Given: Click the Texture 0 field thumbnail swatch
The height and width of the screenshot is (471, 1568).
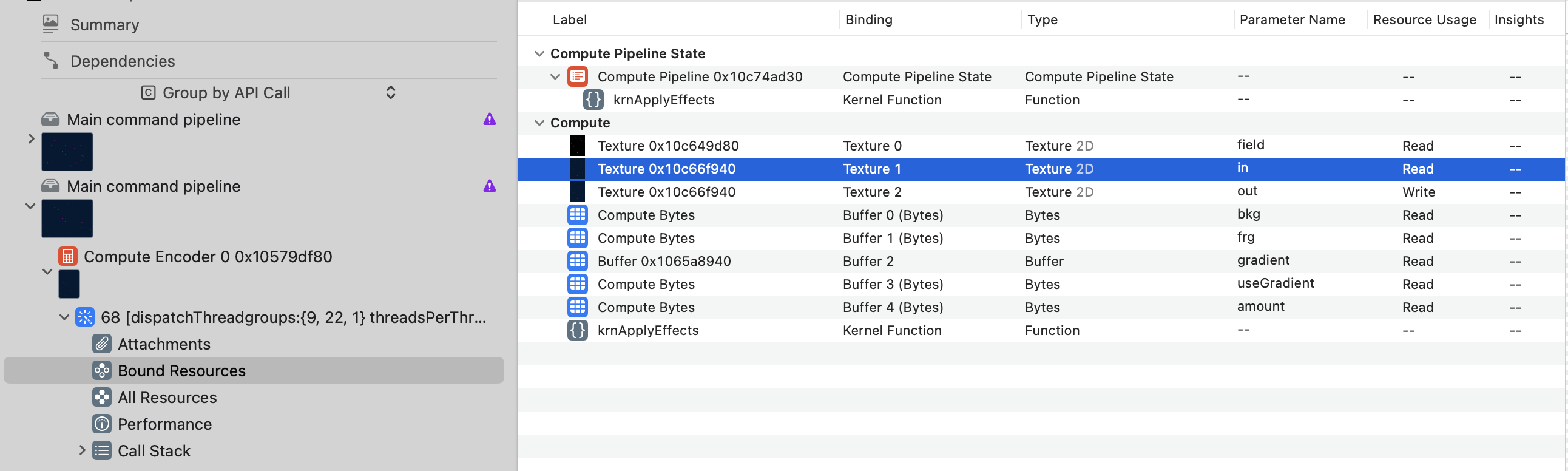Looking at the screenshot, I should click(577, 146).
